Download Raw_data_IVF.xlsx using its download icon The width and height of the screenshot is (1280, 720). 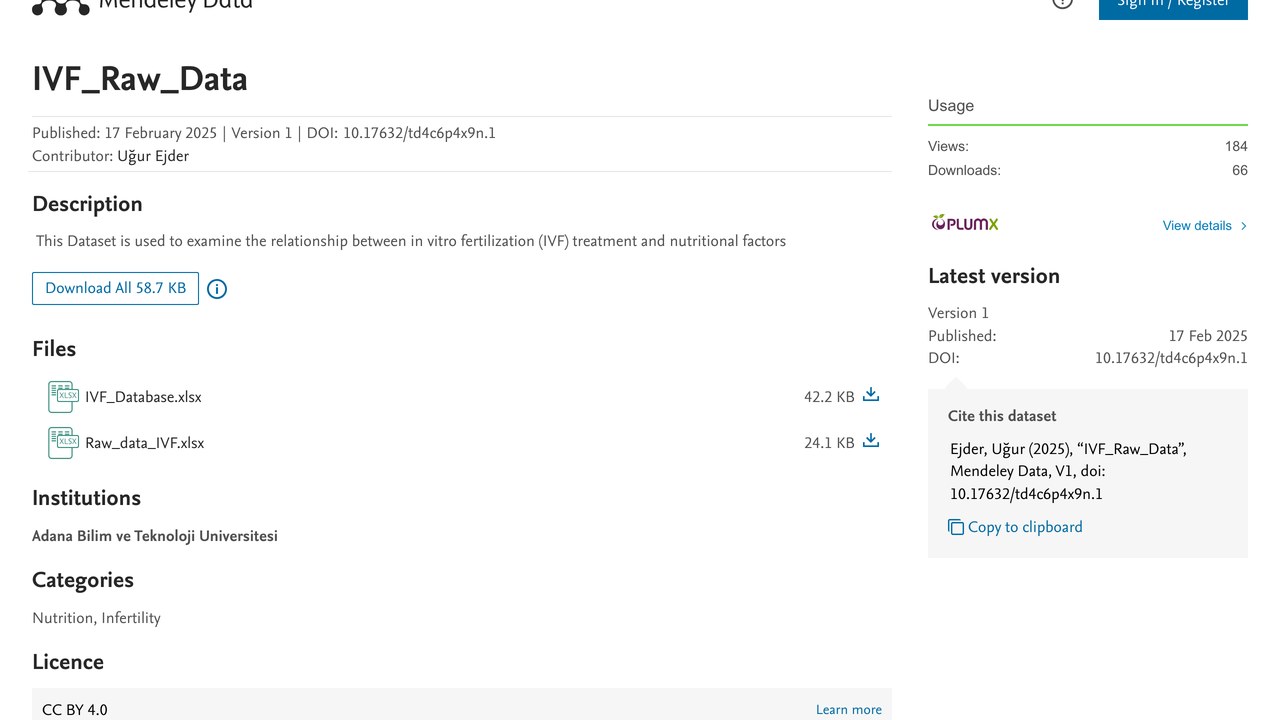pos(871,441)
